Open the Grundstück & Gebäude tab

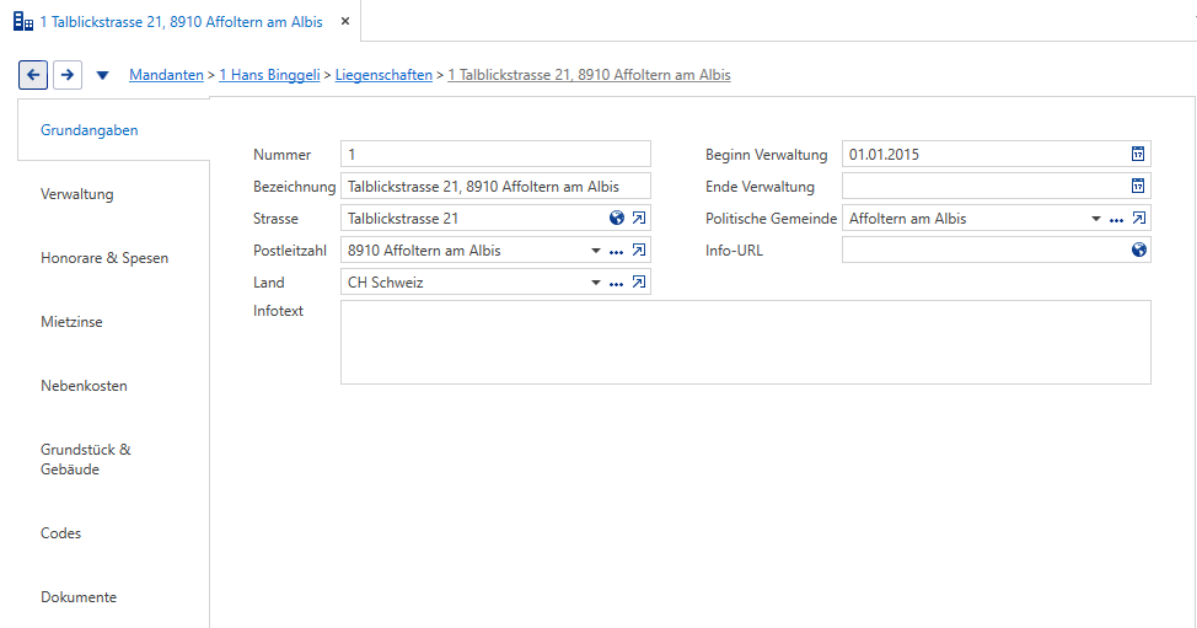click(x=86, y=459)
